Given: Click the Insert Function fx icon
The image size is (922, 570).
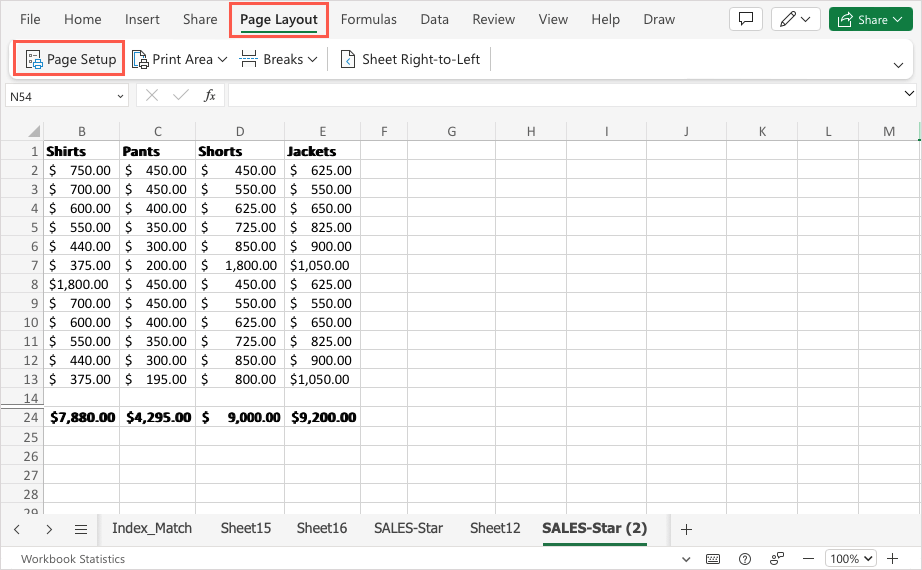Looking at the screenshot, I should (x=210, y=95).
